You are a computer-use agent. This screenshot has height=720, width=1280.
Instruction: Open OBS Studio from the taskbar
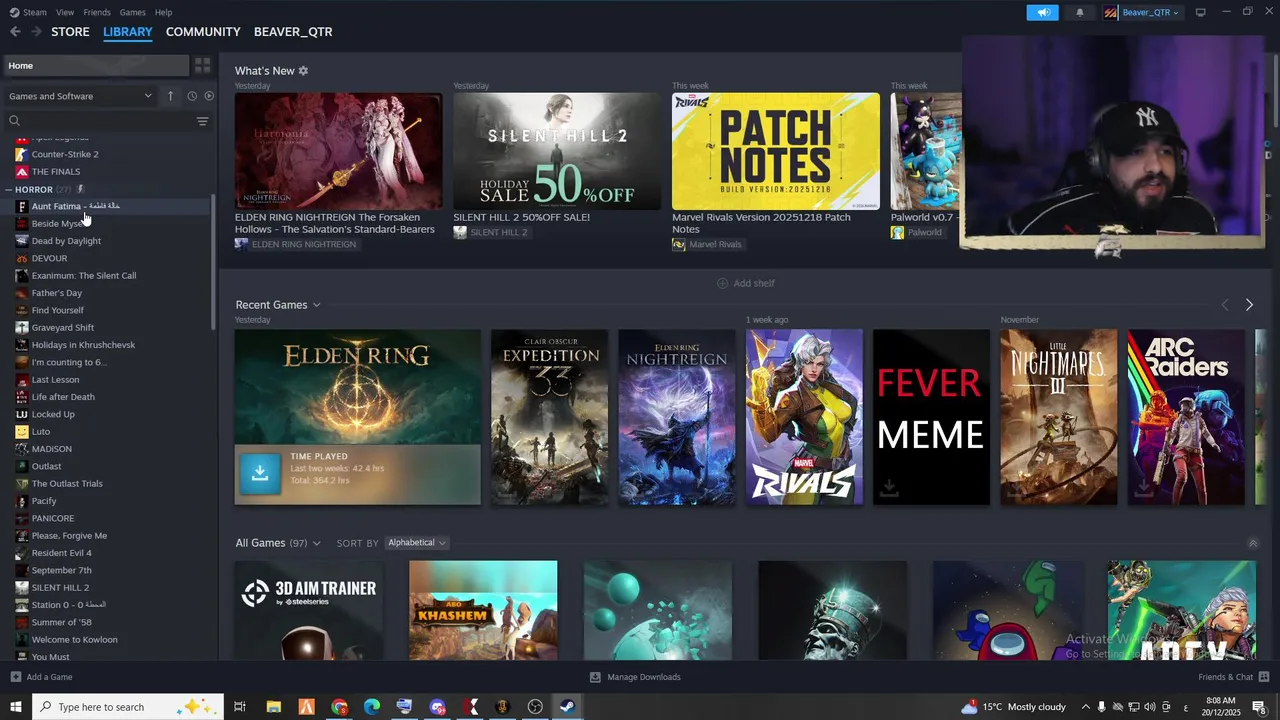coord(535,707)
